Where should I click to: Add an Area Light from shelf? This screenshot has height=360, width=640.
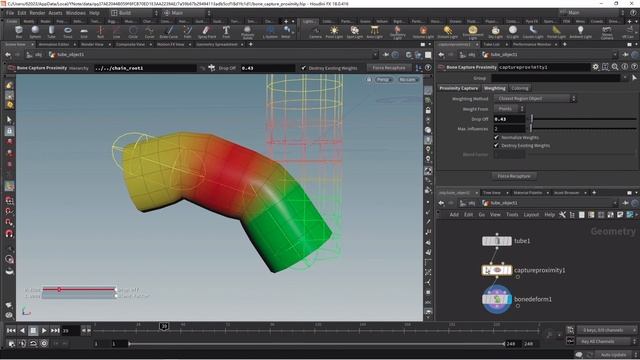[x=374, y=32]
